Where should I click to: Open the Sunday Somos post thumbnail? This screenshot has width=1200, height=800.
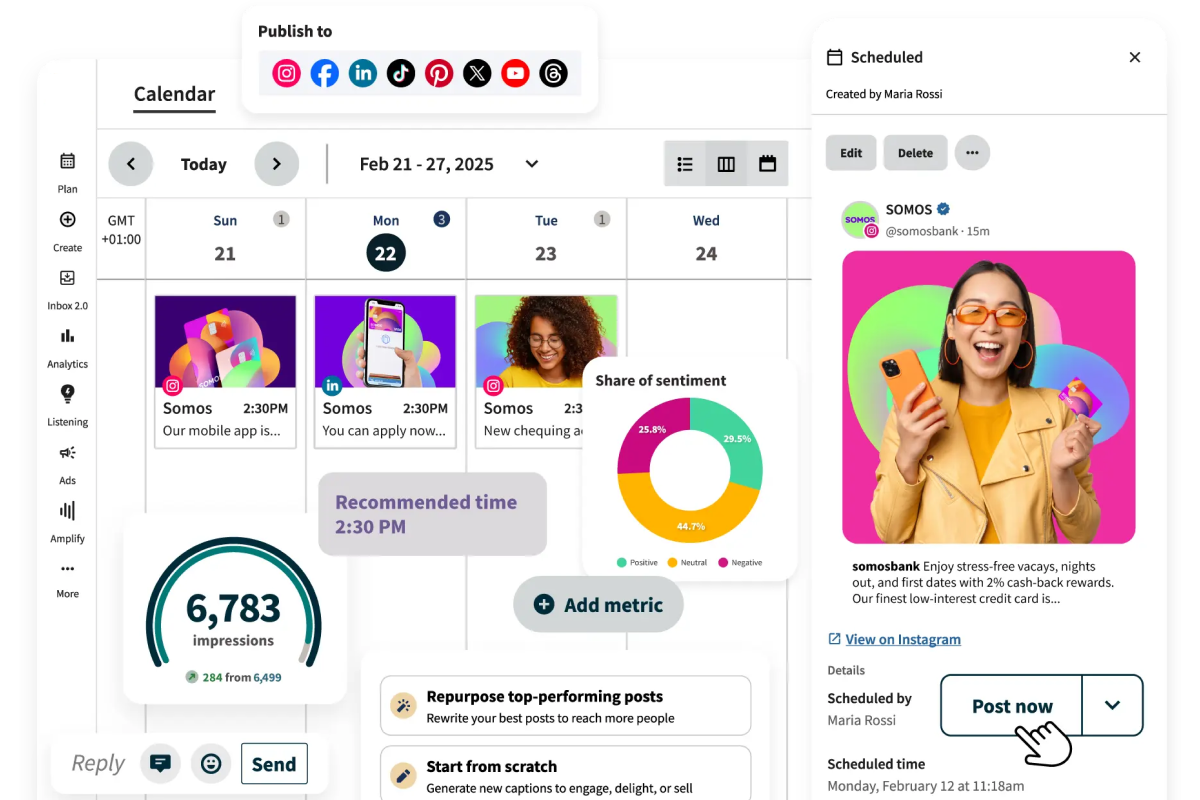225,342
